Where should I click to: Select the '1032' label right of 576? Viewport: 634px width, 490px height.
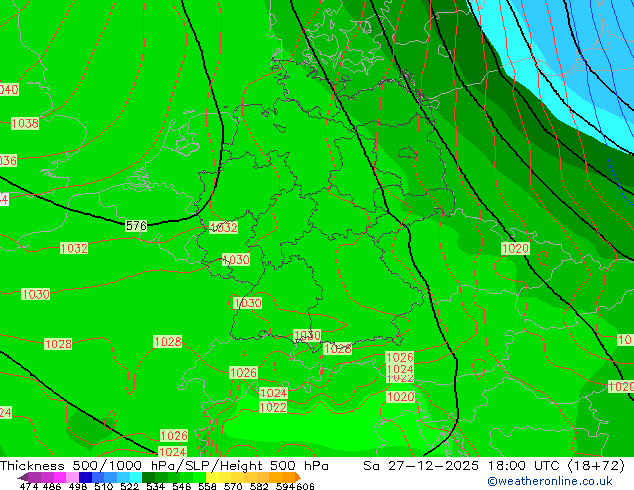click(224, 227)
